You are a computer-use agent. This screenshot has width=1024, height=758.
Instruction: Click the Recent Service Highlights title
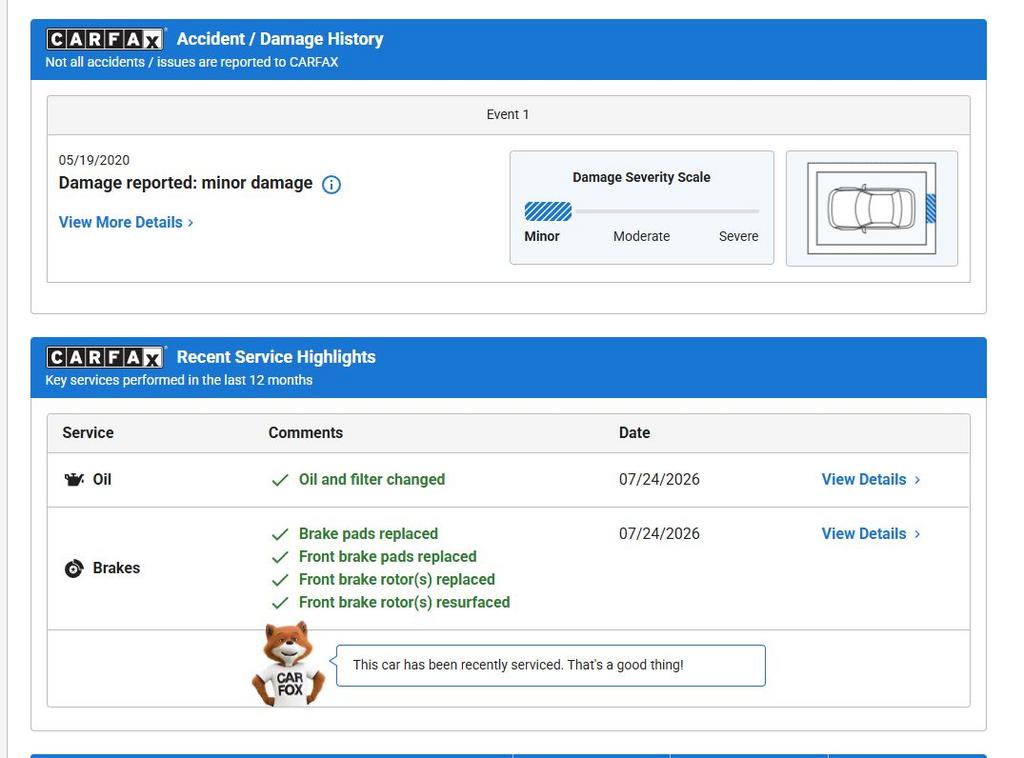coord(276,357)
